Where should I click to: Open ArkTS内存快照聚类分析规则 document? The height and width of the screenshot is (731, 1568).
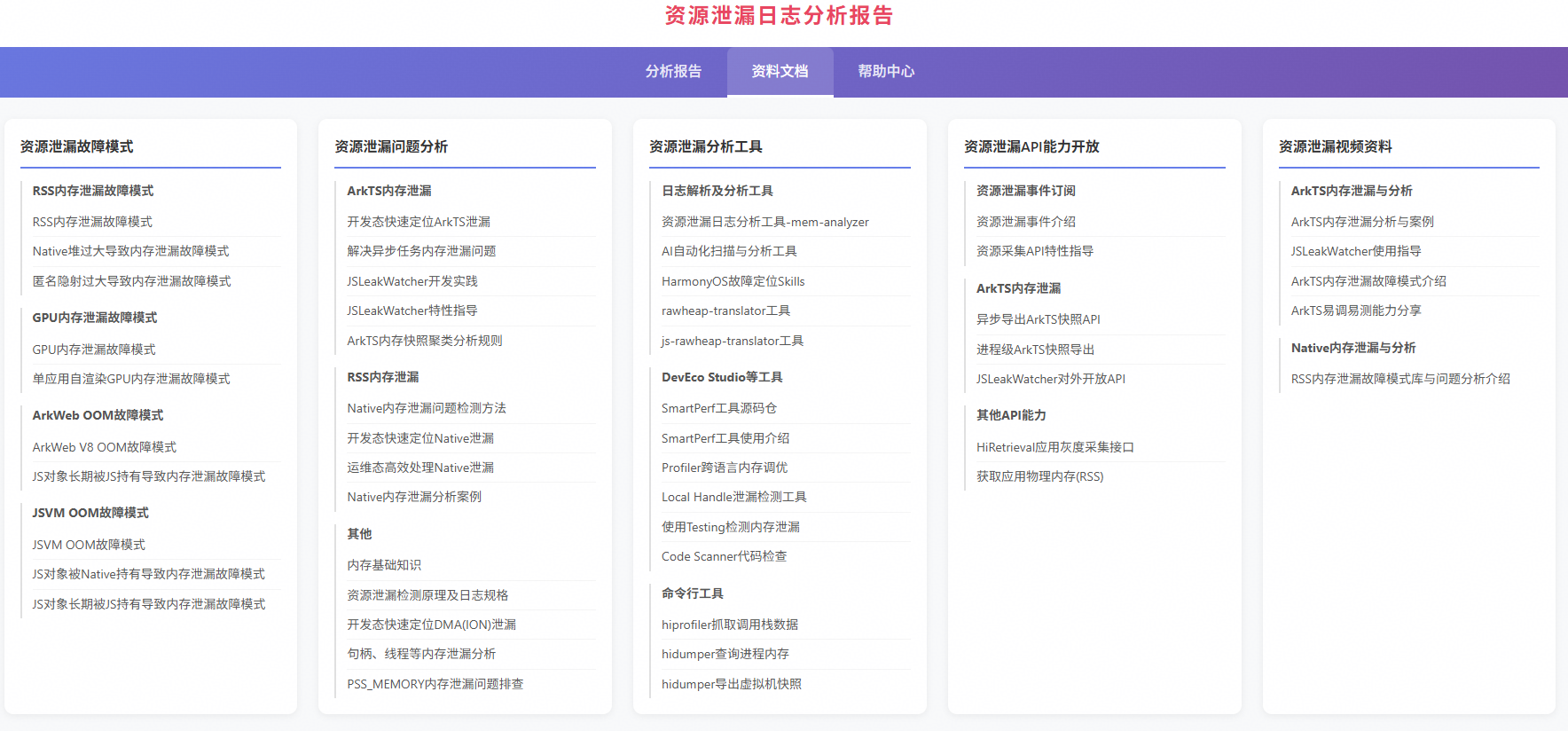[425, 341]
